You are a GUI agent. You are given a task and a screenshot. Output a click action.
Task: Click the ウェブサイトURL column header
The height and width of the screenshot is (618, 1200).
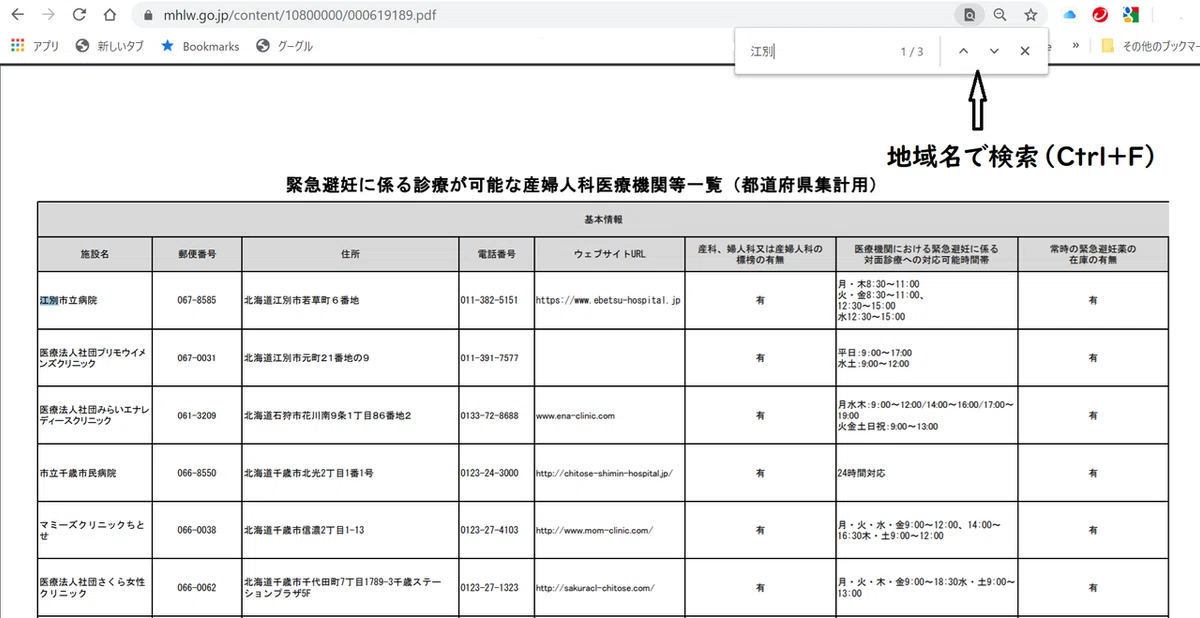point(610,254)
